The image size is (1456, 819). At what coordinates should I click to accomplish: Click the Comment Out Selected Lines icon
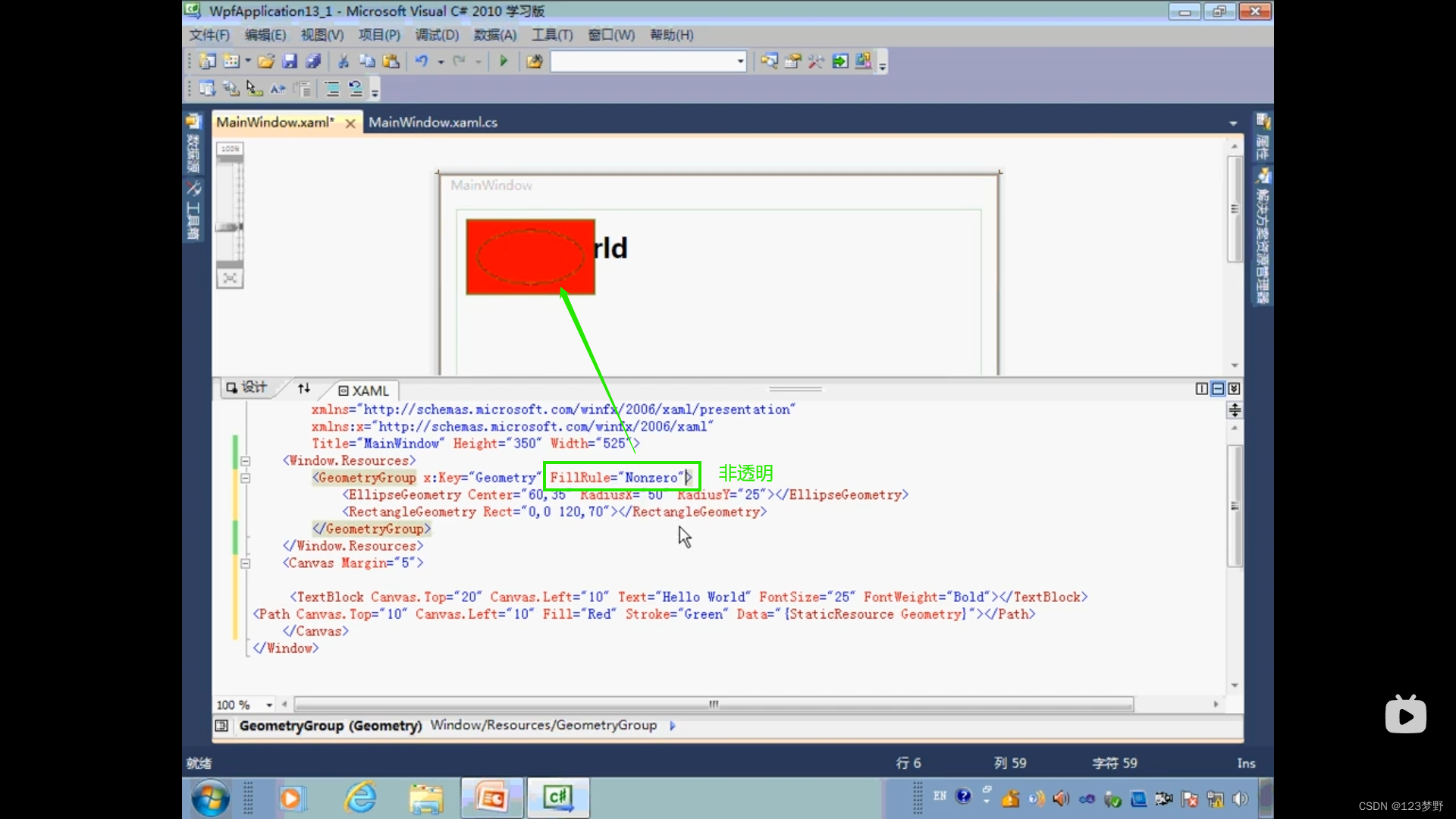[x=332, y=89]
